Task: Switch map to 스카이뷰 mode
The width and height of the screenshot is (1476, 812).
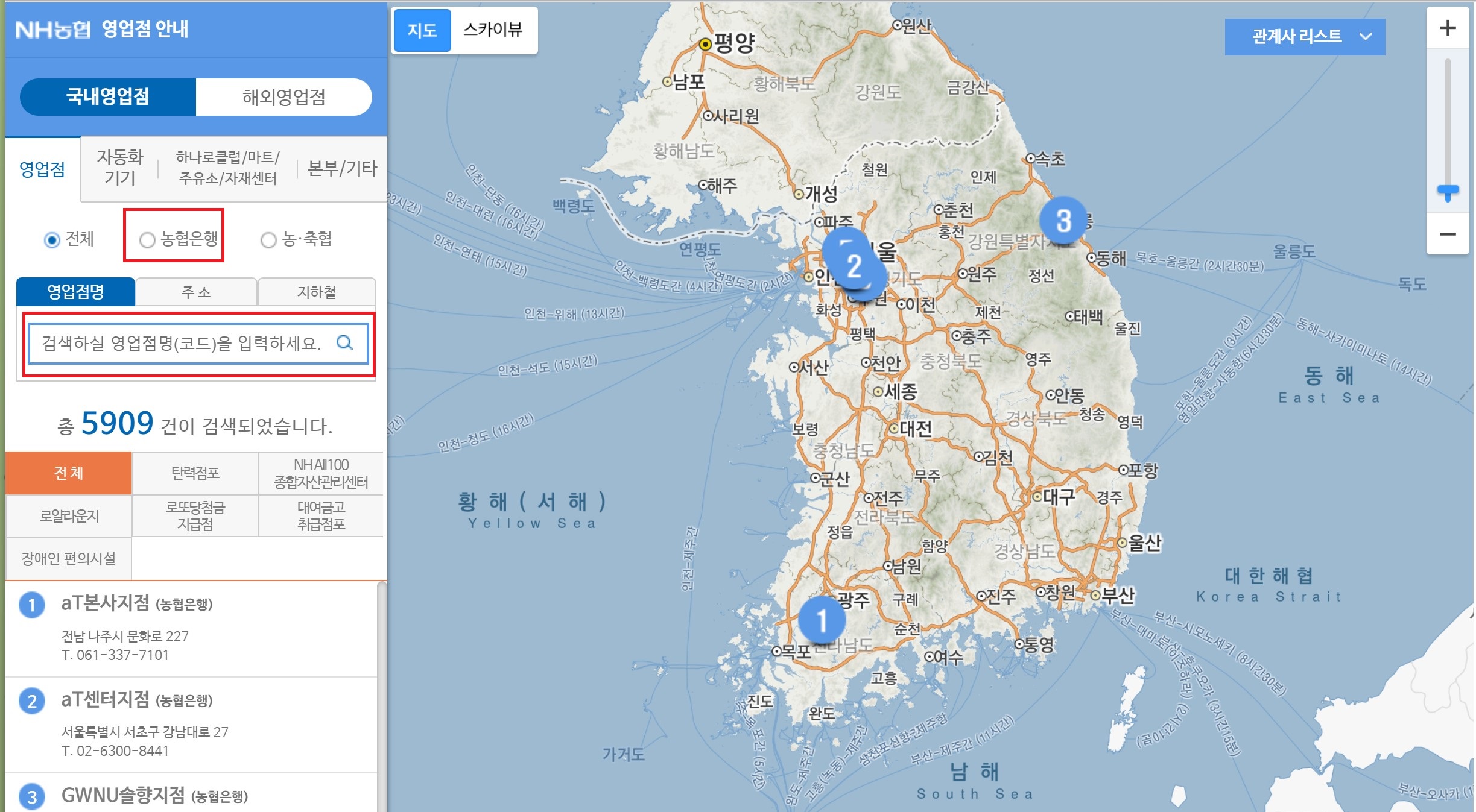Action: coord(493,30)
